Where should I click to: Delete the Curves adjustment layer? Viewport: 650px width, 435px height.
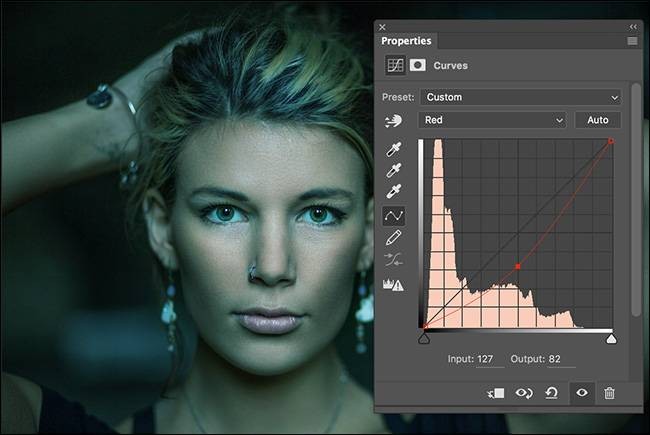coord(609,393)
